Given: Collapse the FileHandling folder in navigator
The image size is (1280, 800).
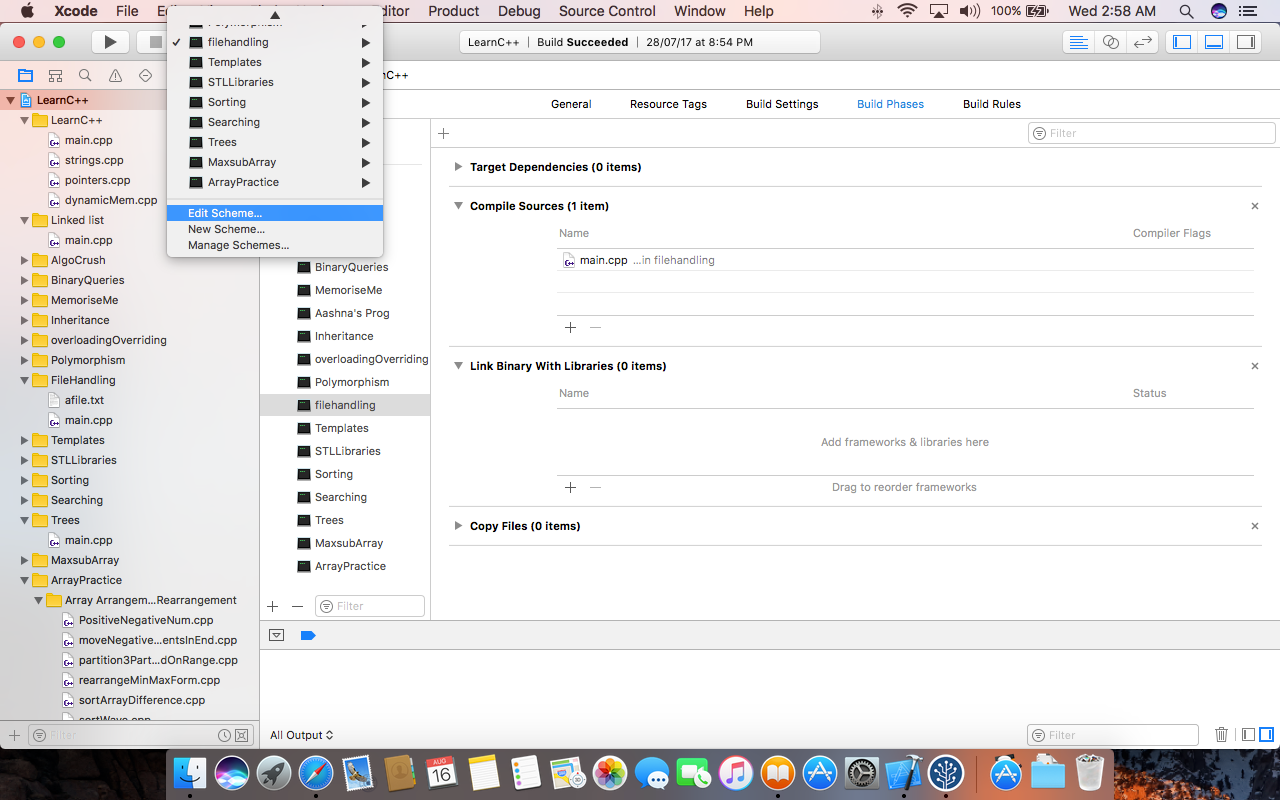Looking at the screenshot, I should point(25,380).
